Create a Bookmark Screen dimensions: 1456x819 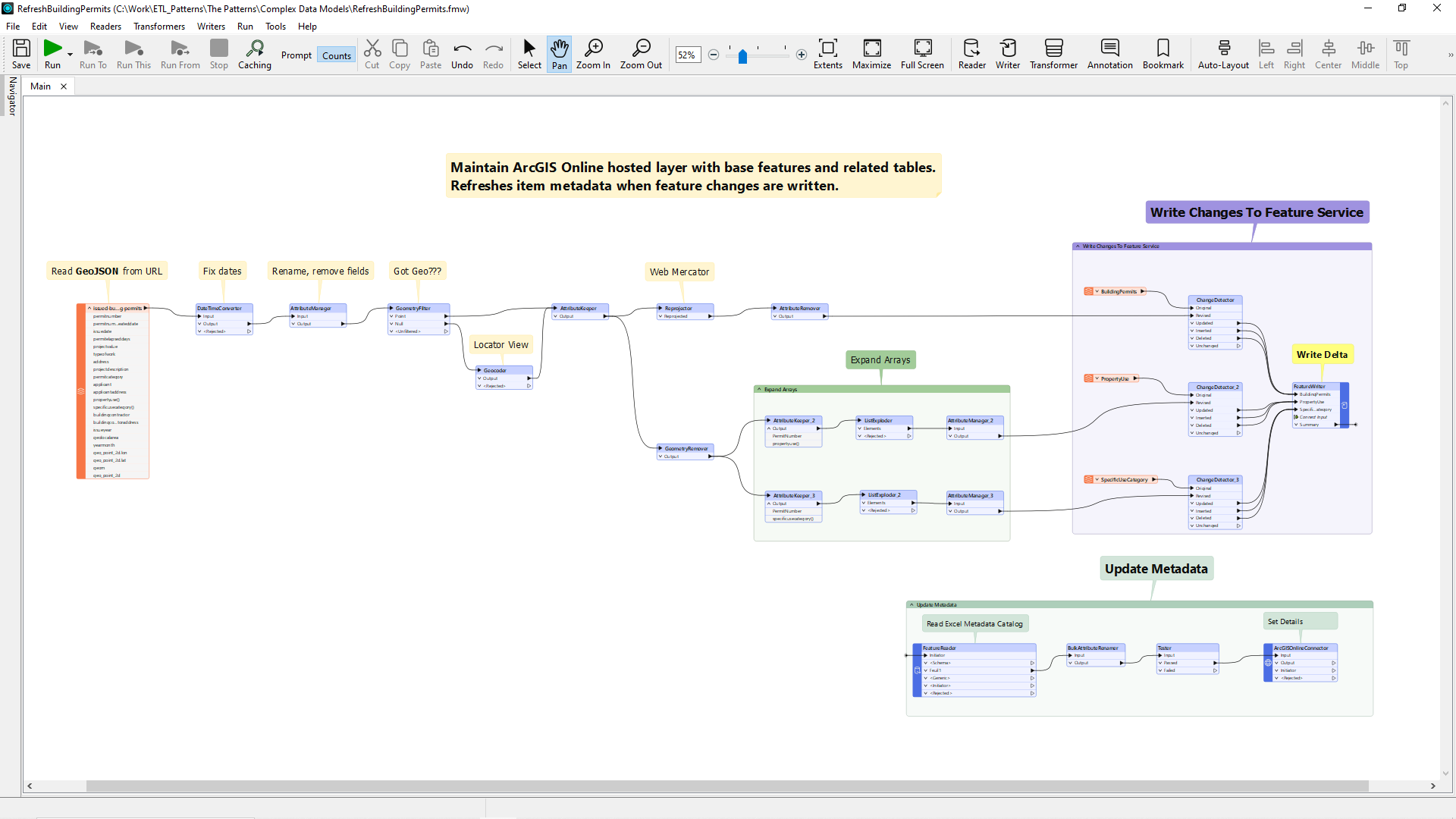click(1163, 53)
